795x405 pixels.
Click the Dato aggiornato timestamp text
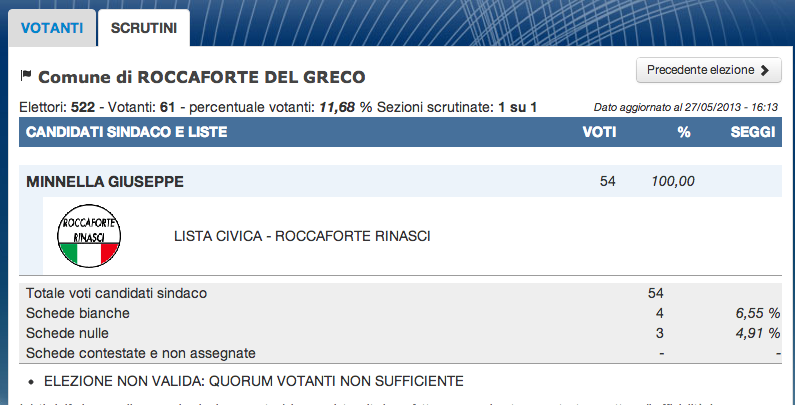click(685, 107)
